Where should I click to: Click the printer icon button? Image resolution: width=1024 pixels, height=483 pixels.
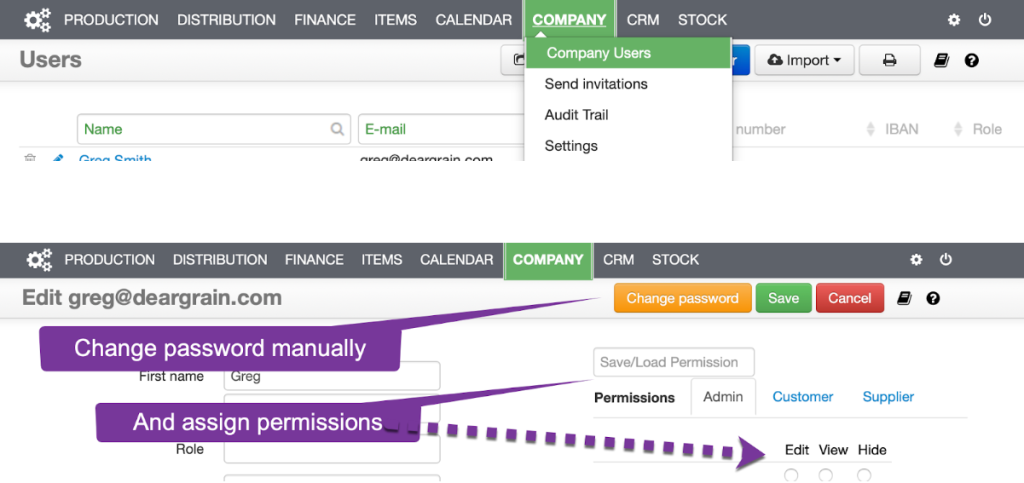[x=889, y=60]
